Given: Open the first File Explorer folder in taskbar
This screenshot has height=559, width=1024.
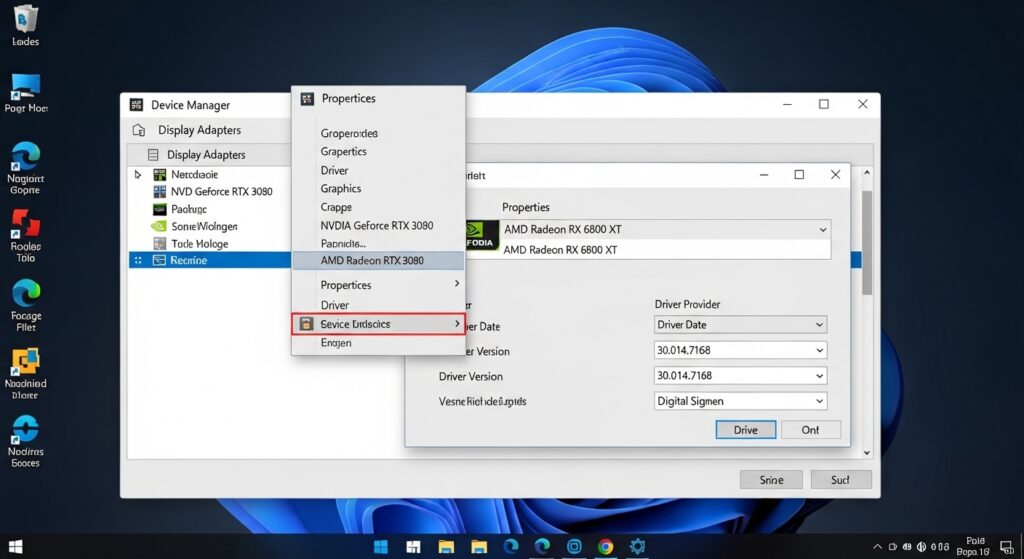Looking at the screenshot, I should [x=446, y=546].
